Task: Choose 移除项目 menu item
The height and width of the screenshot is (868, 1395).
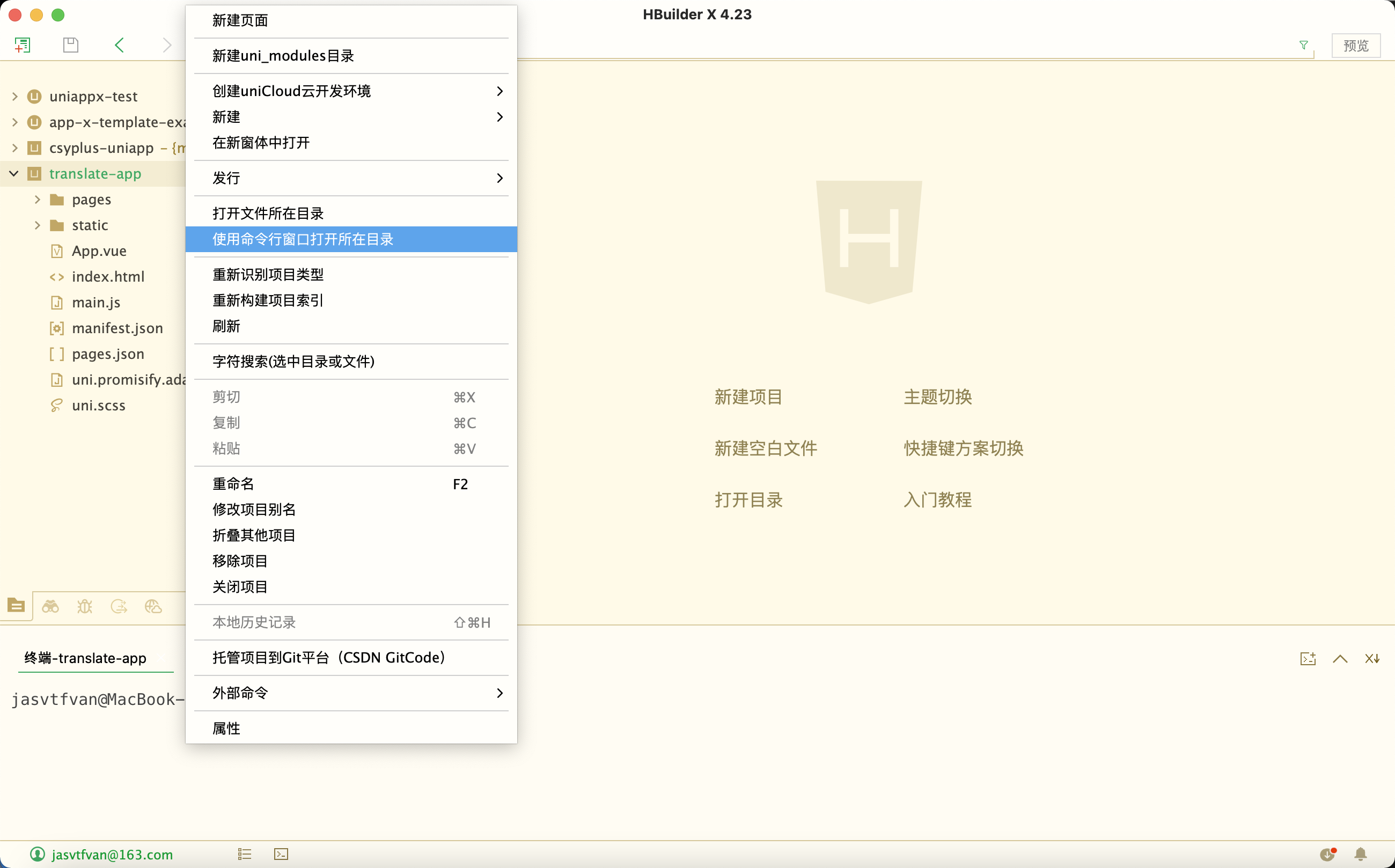Action: (x=351, y=561)
